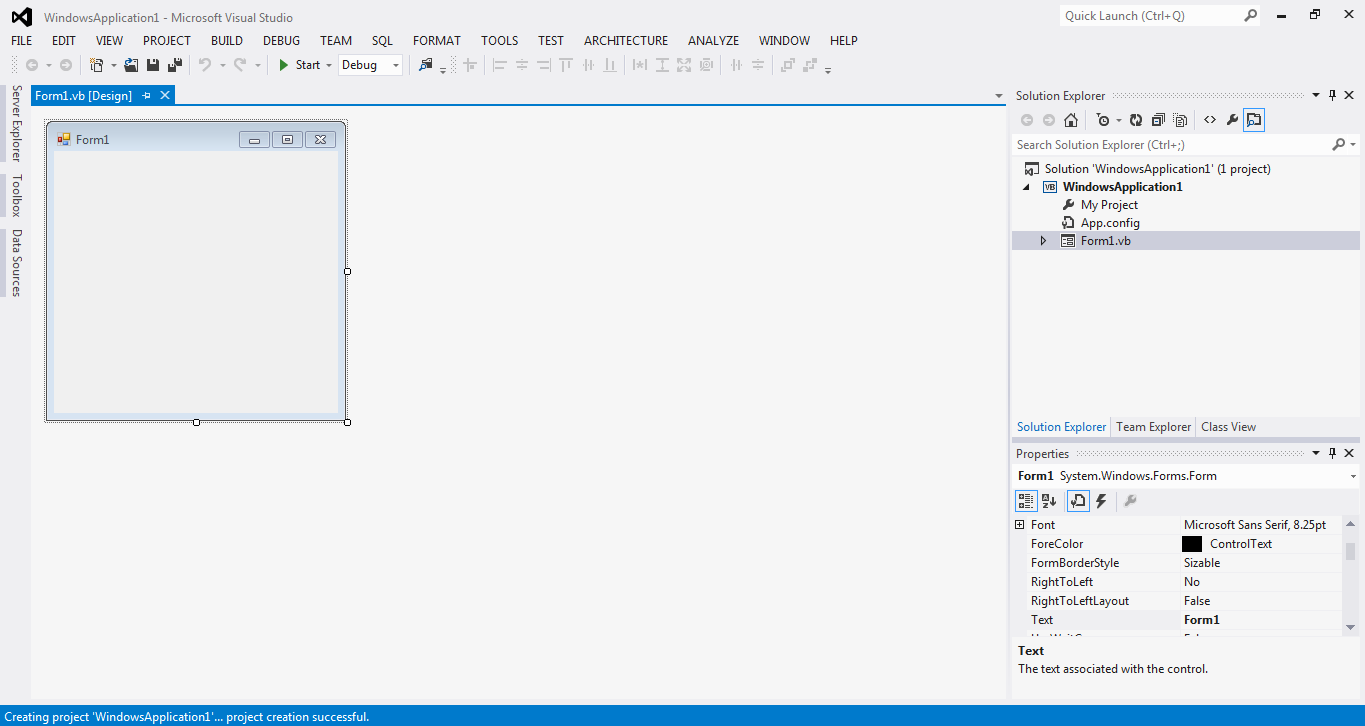Image resolution: width=1365 pixels, height=726 pixels.
Task: Click the Bring to Front layout icon
Action: 787,65
